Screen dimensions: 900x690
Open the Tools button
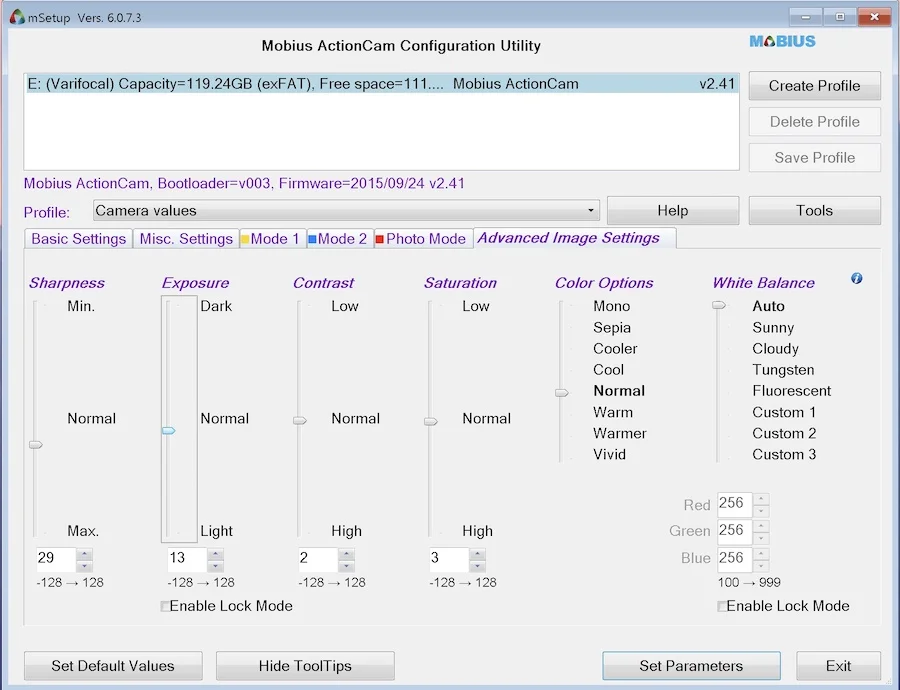pos(814,211)
